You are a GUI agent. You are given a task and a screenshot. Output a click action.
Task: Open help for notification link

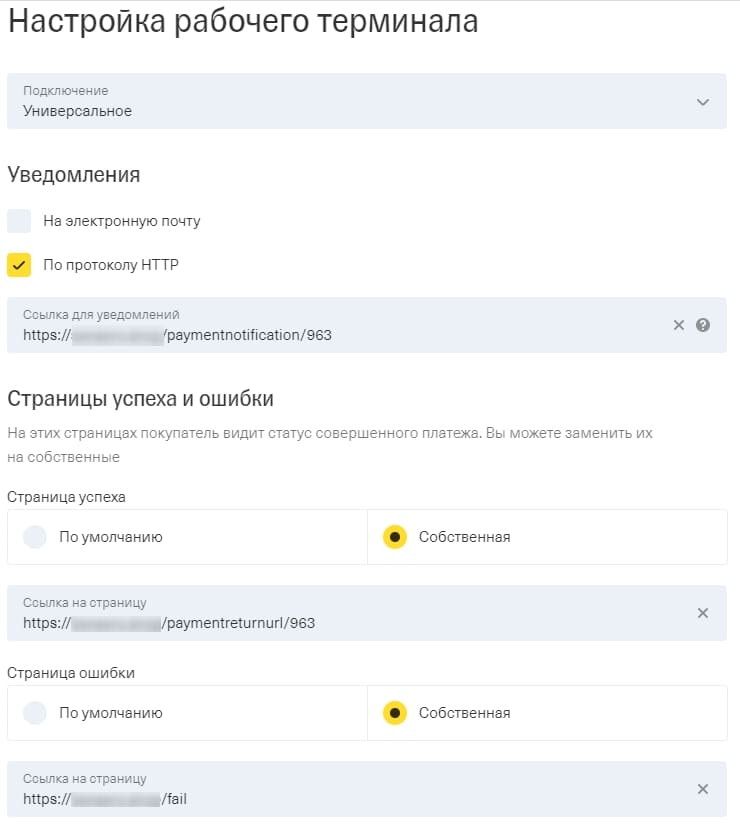[703, 325]
